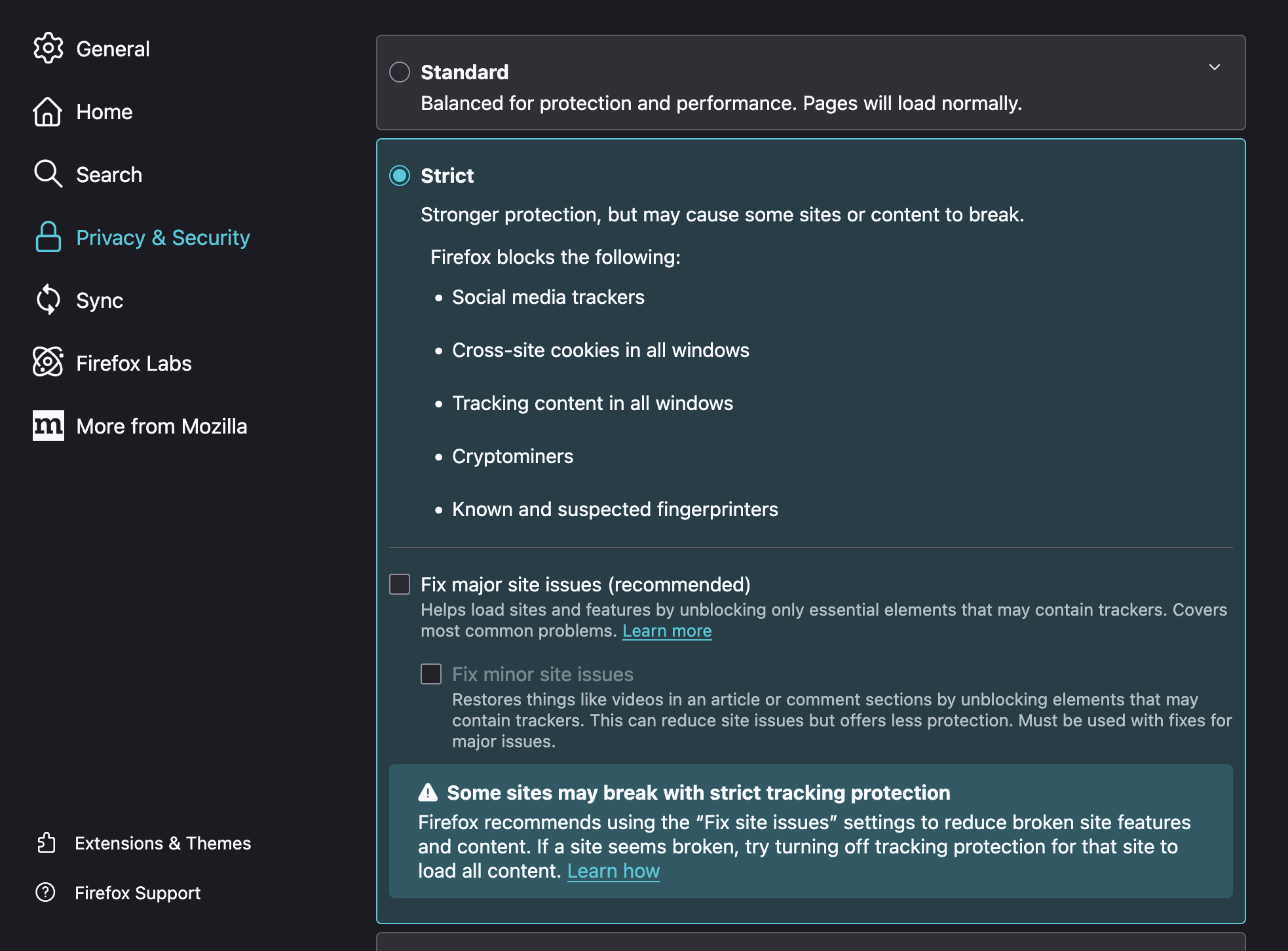Click the Home house icon
The width and height of the screenshot is (1288, 951).
(48, 112)
